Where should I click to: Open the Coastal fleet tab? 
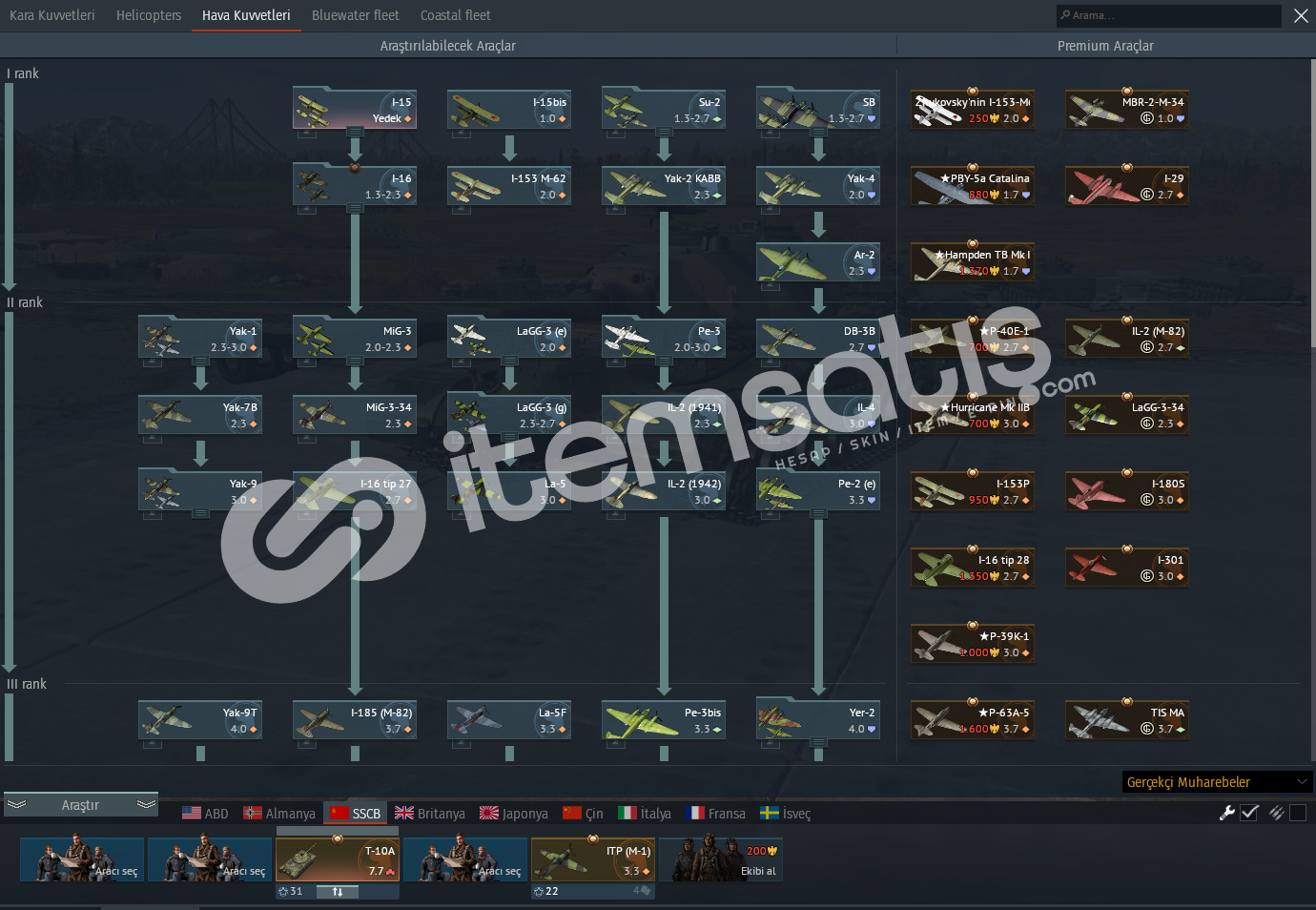tap(456, 15)
